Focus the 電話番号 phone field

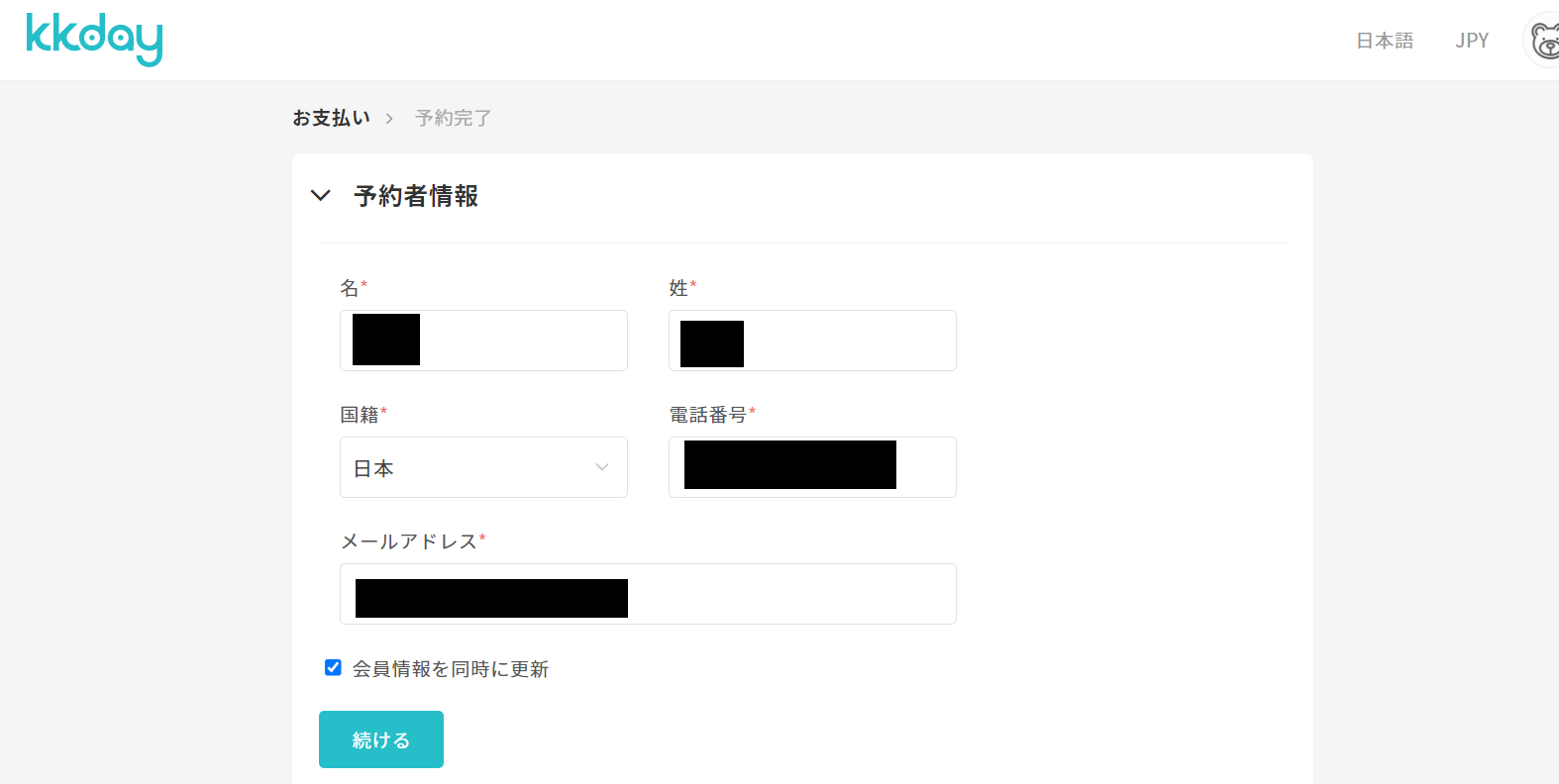click(812, 467)
